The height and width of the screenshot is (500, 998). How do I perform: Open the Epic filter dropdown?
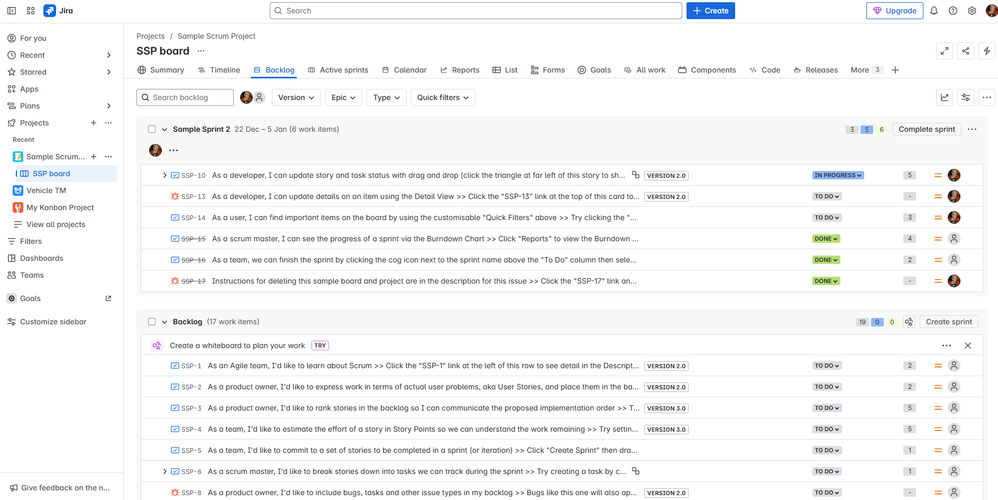(x=344, y=97)
